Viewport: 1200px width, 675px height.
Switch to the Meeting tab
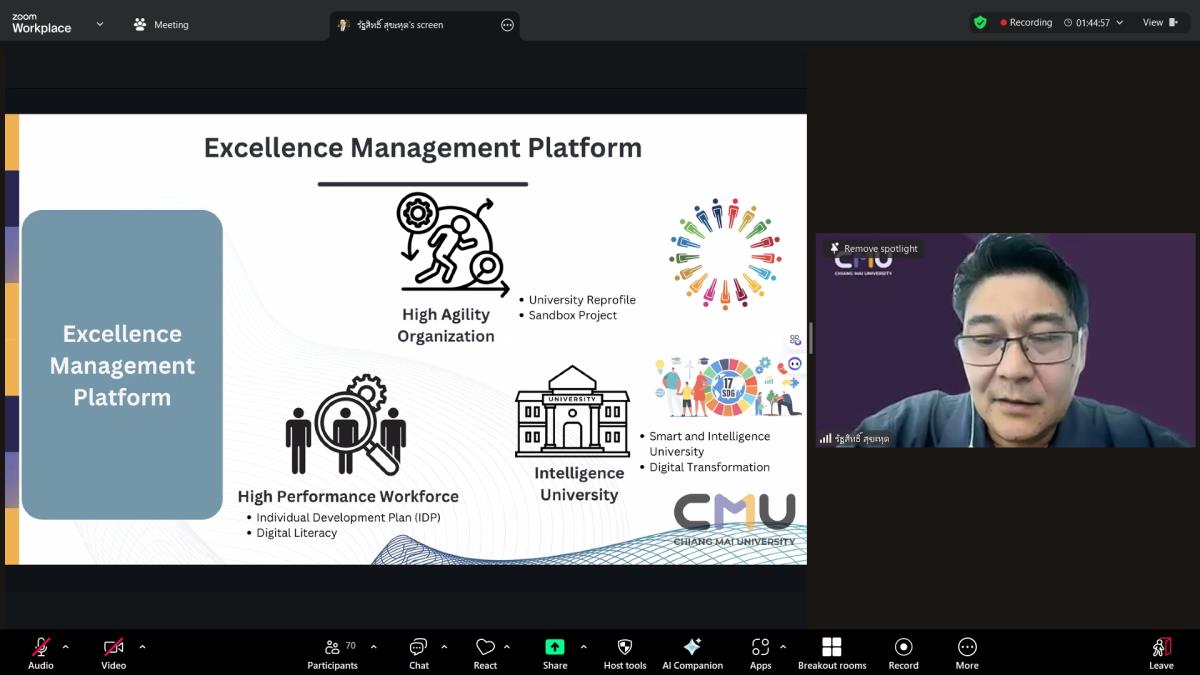click(x=161, y=24)
